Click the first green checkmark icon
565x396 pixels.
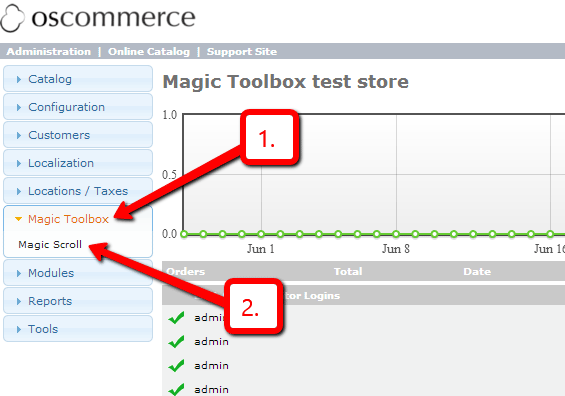point(176,317)
